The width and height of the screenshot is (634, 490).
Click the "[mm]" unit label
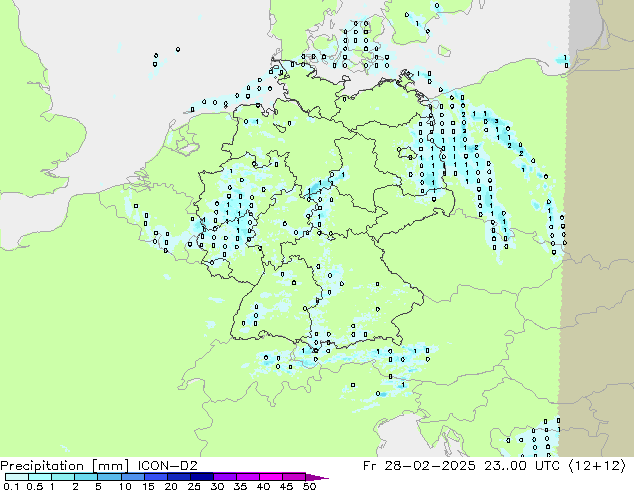point(111,466)
